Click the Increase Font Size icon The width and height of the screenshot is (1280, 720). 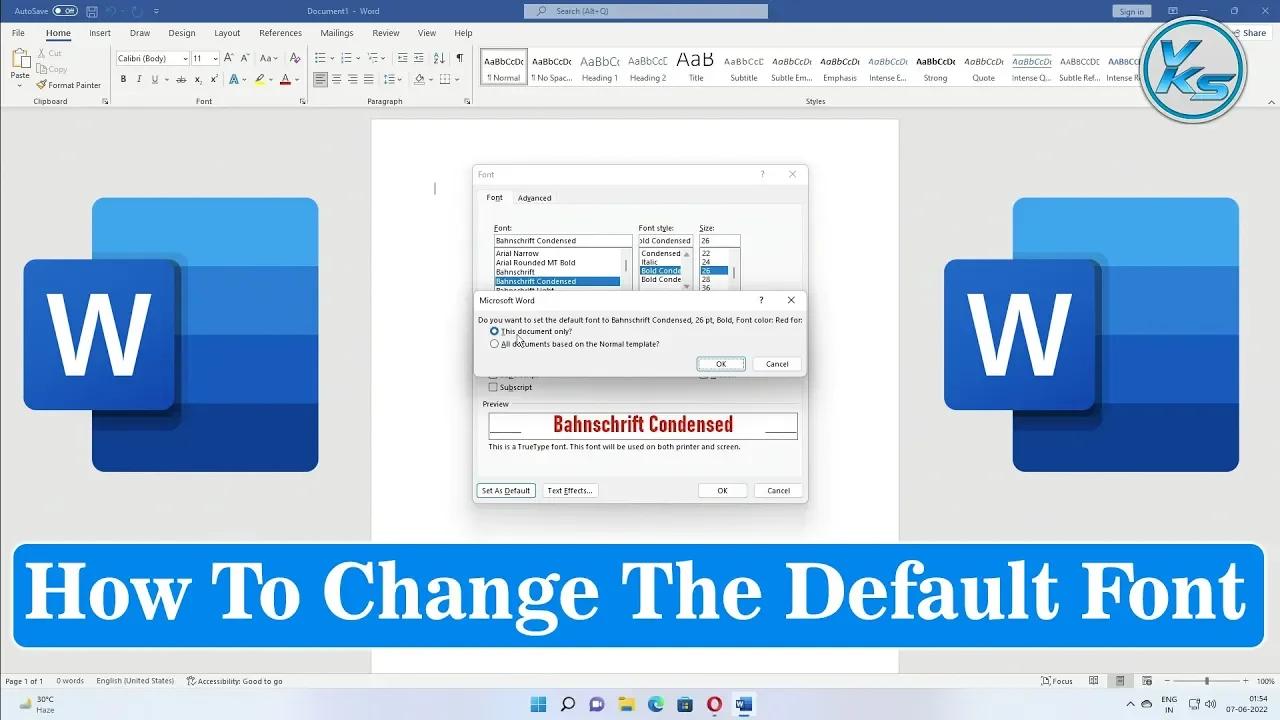coord(229,58)
